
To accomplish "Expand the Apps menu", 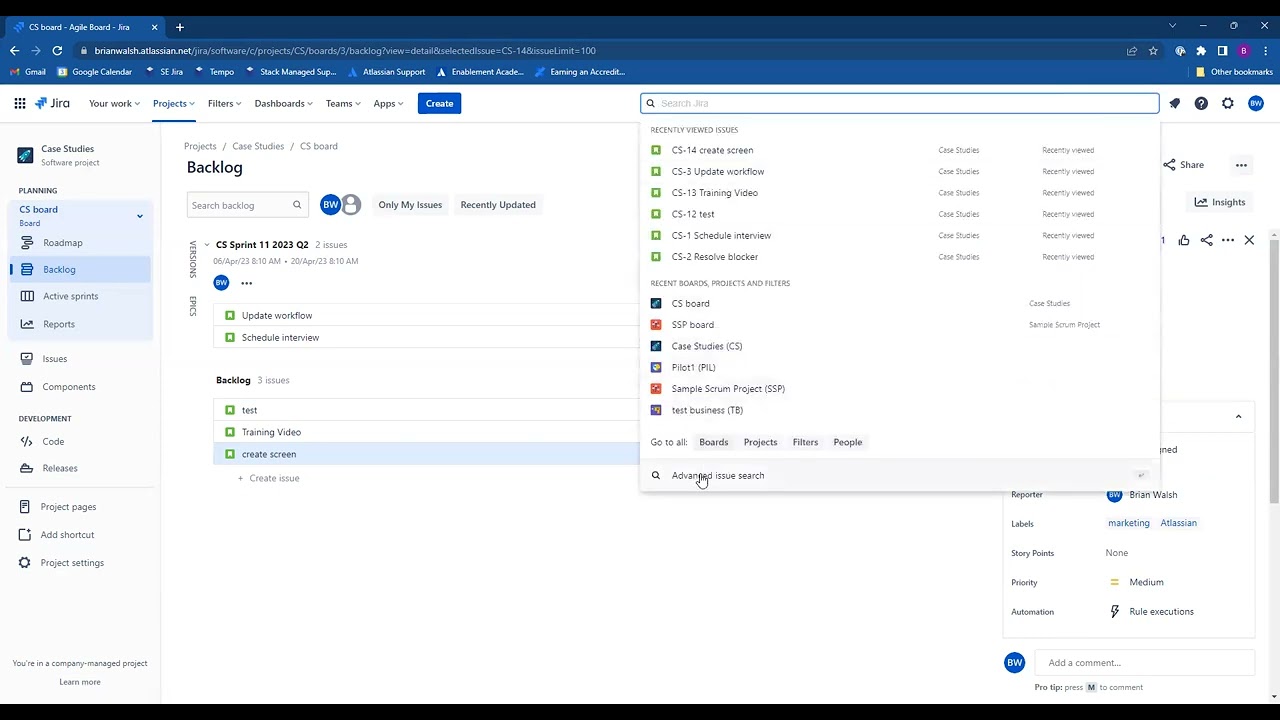I will click(388, 103).
